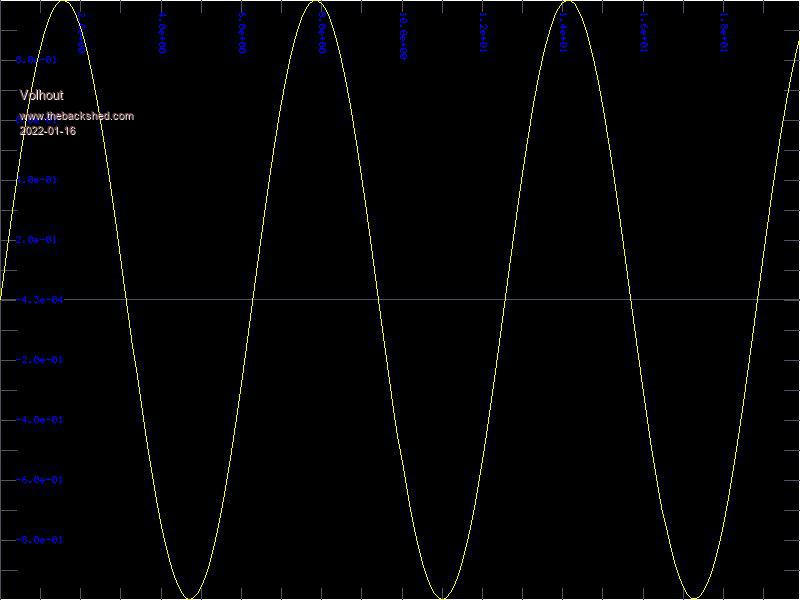Click the 2022-01-16 date text
This screenshot has height=600, width=800.
tap(47, 131)
